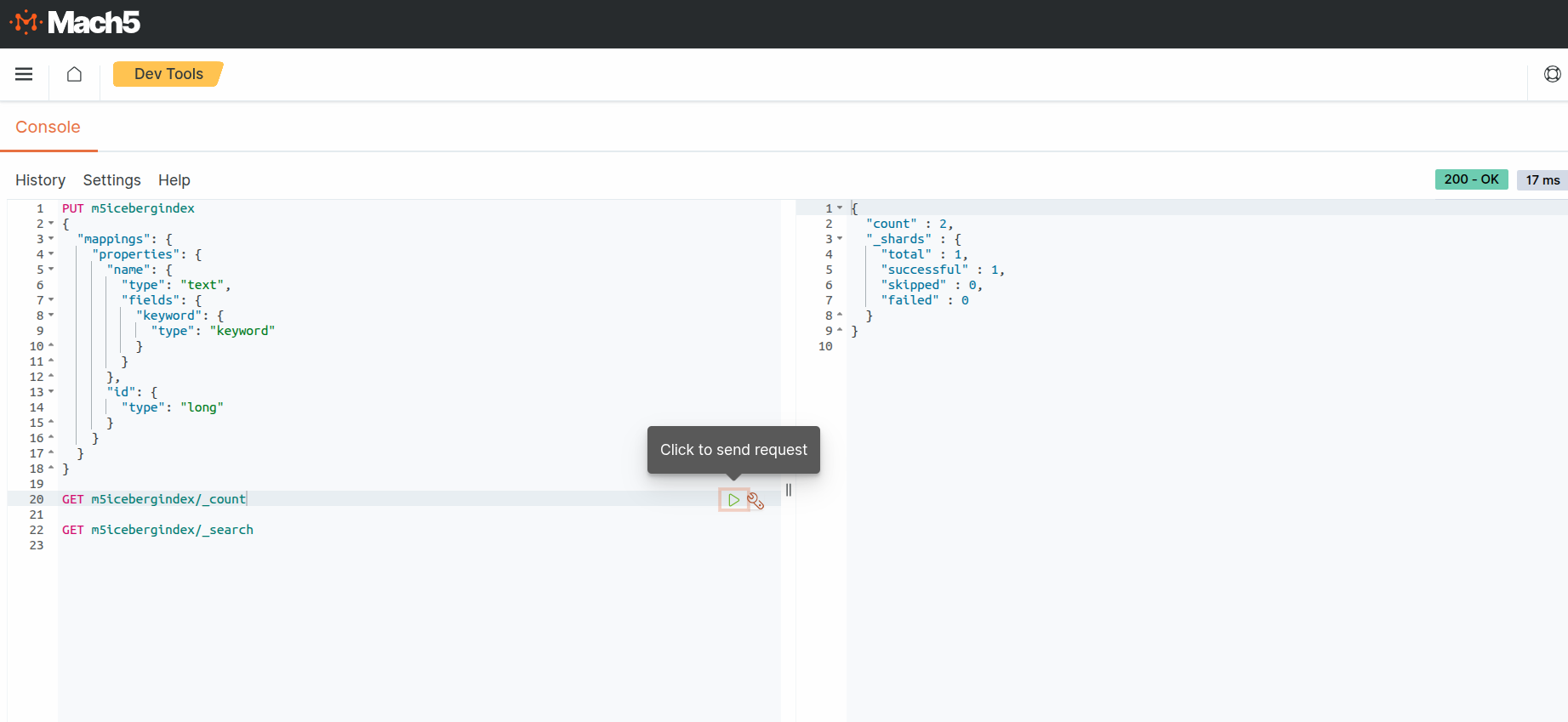
Task: Collapse the "id" block on line 13
Action: 51,392
